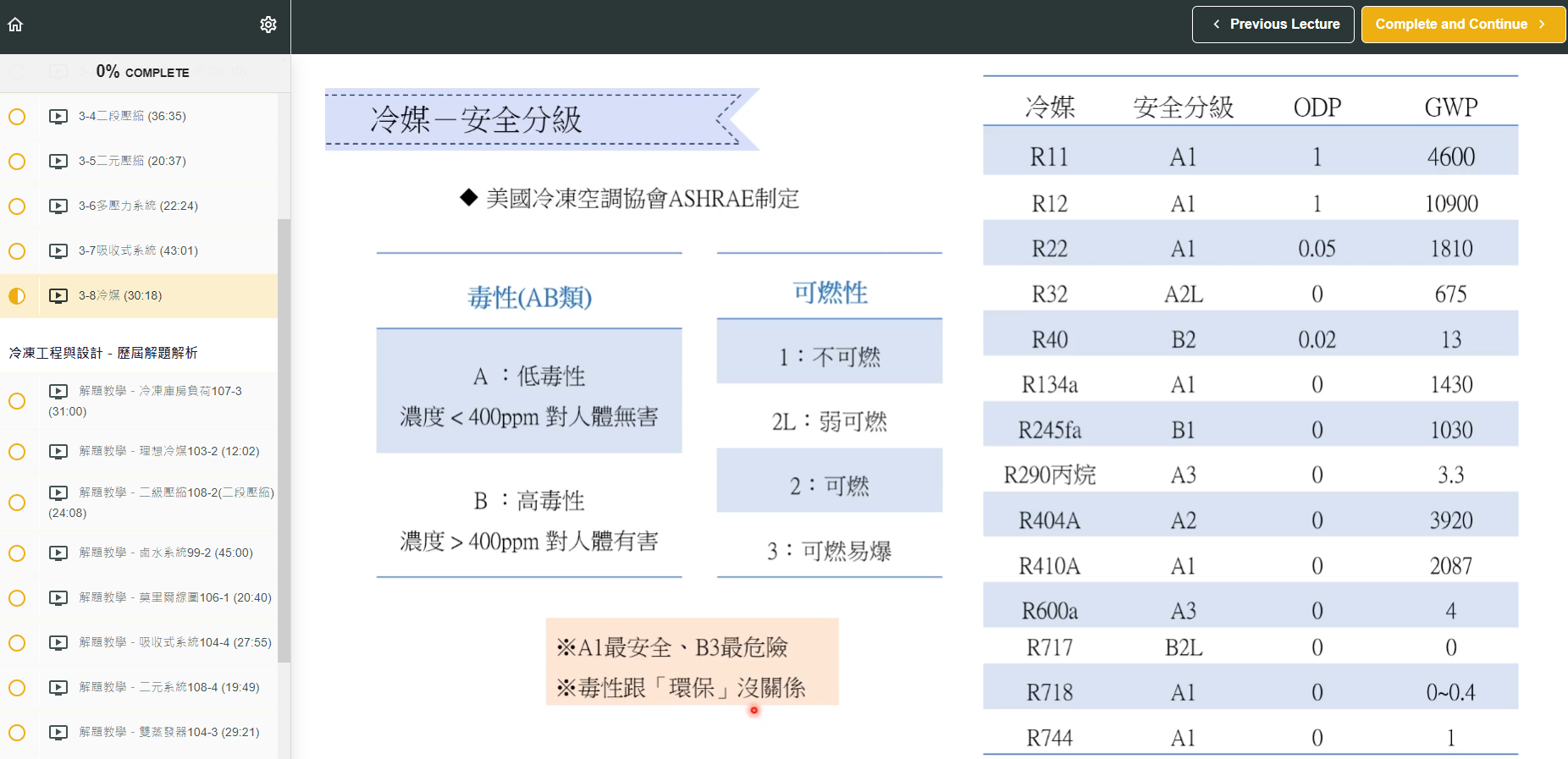1568x759 pixels.
Task: Click the 可燃性 heading
Action: pyautogui.click(x=830, y=293)
